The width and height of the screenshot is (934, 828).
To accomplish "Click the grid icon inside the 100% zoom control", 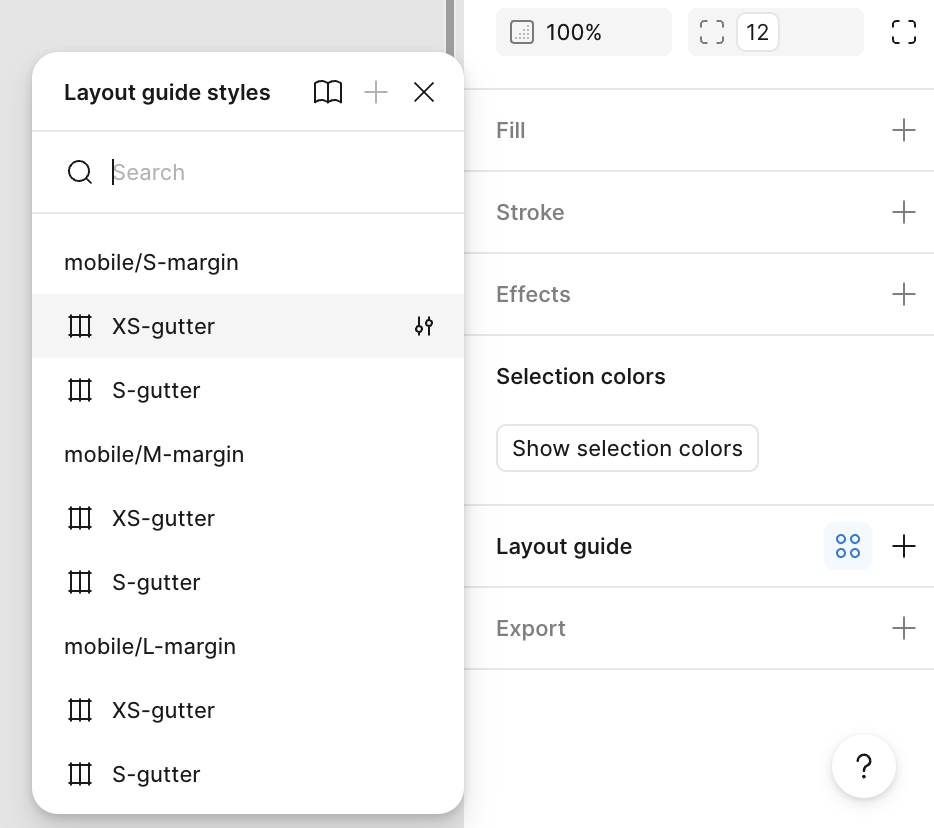I will click(x=521, y=32).
